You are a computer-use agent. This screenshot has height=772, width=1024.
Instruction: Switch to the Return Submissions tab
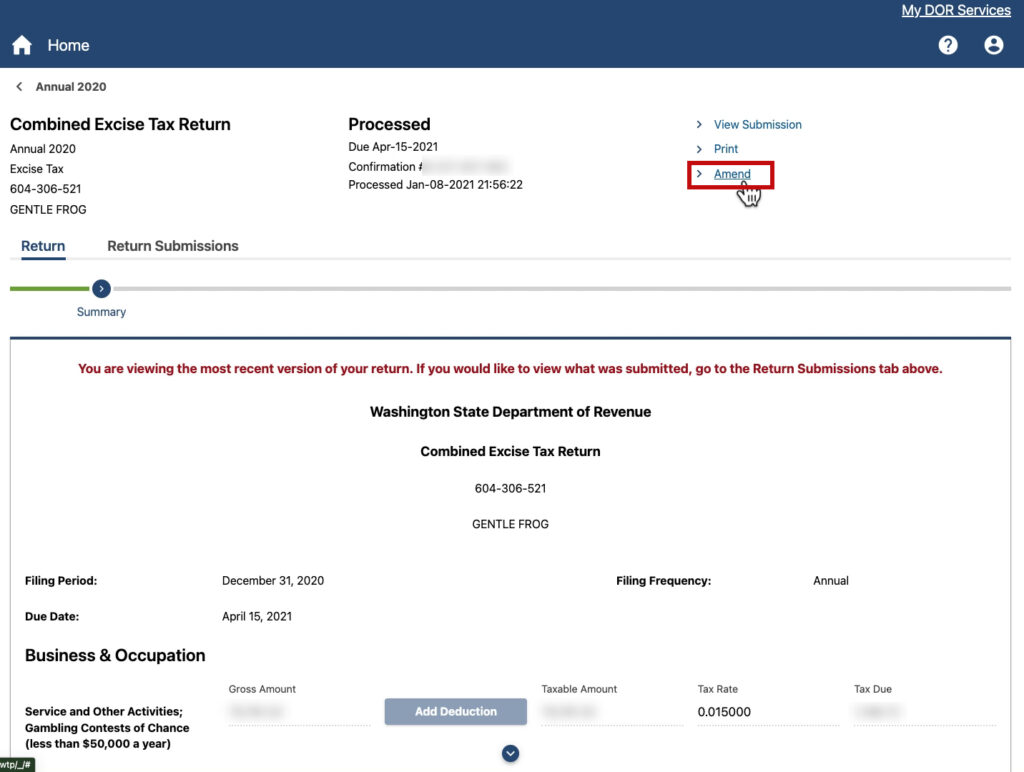tap(172, 245)
